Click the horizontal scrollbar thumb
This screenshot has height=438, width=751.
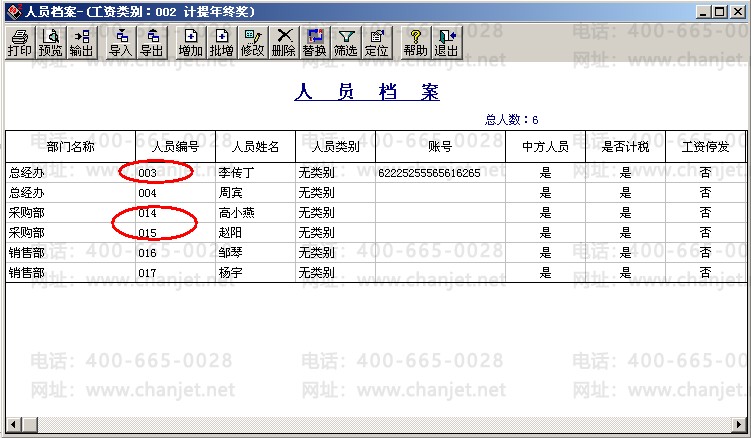[x=30, y=424]
